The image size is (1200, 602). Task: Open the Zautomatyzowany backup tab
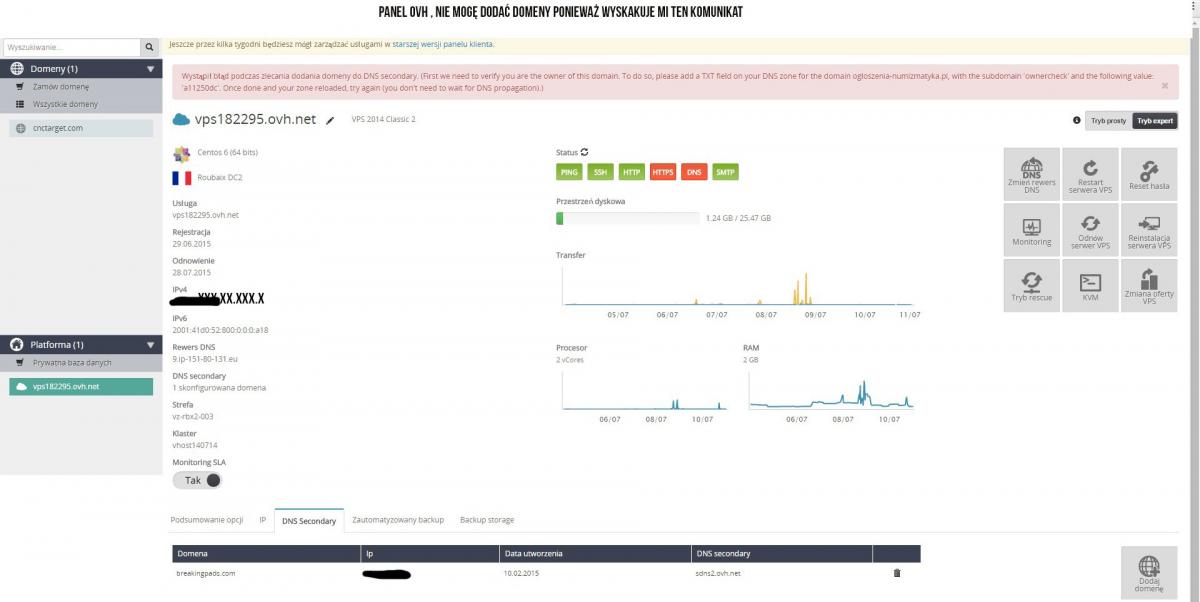point(398,520)
